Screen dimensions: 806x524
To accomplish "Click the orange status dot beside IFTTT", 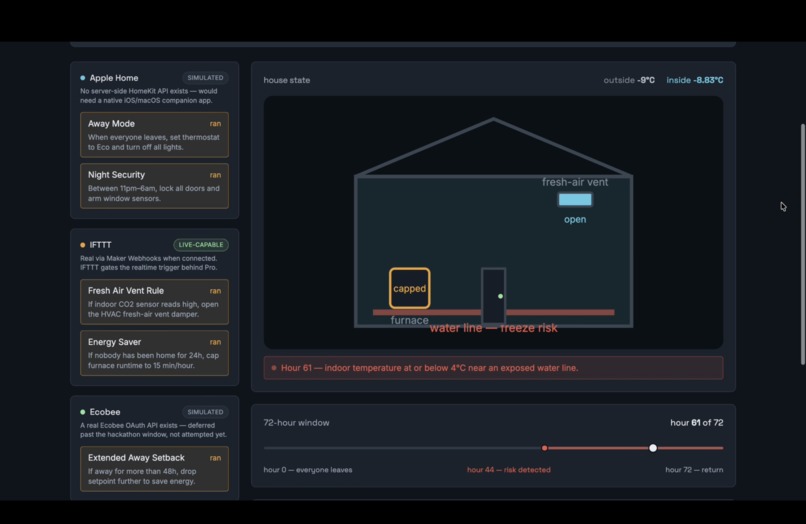I will (x=83, y=245).
